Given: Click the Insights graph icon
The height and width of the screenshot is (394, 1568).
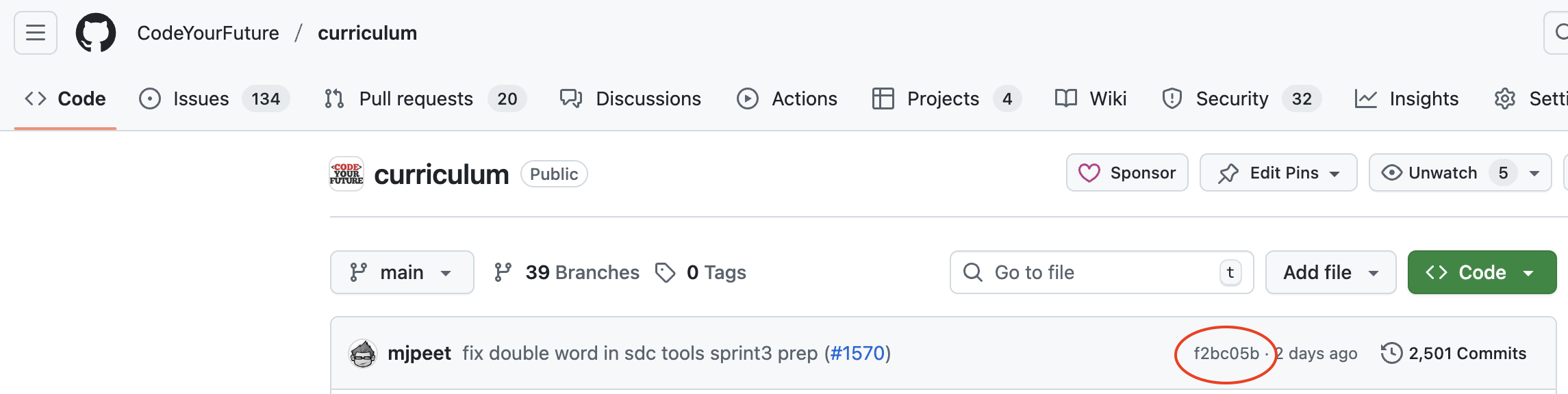Looking at the screenshot, I should (x=1366, y=98).
